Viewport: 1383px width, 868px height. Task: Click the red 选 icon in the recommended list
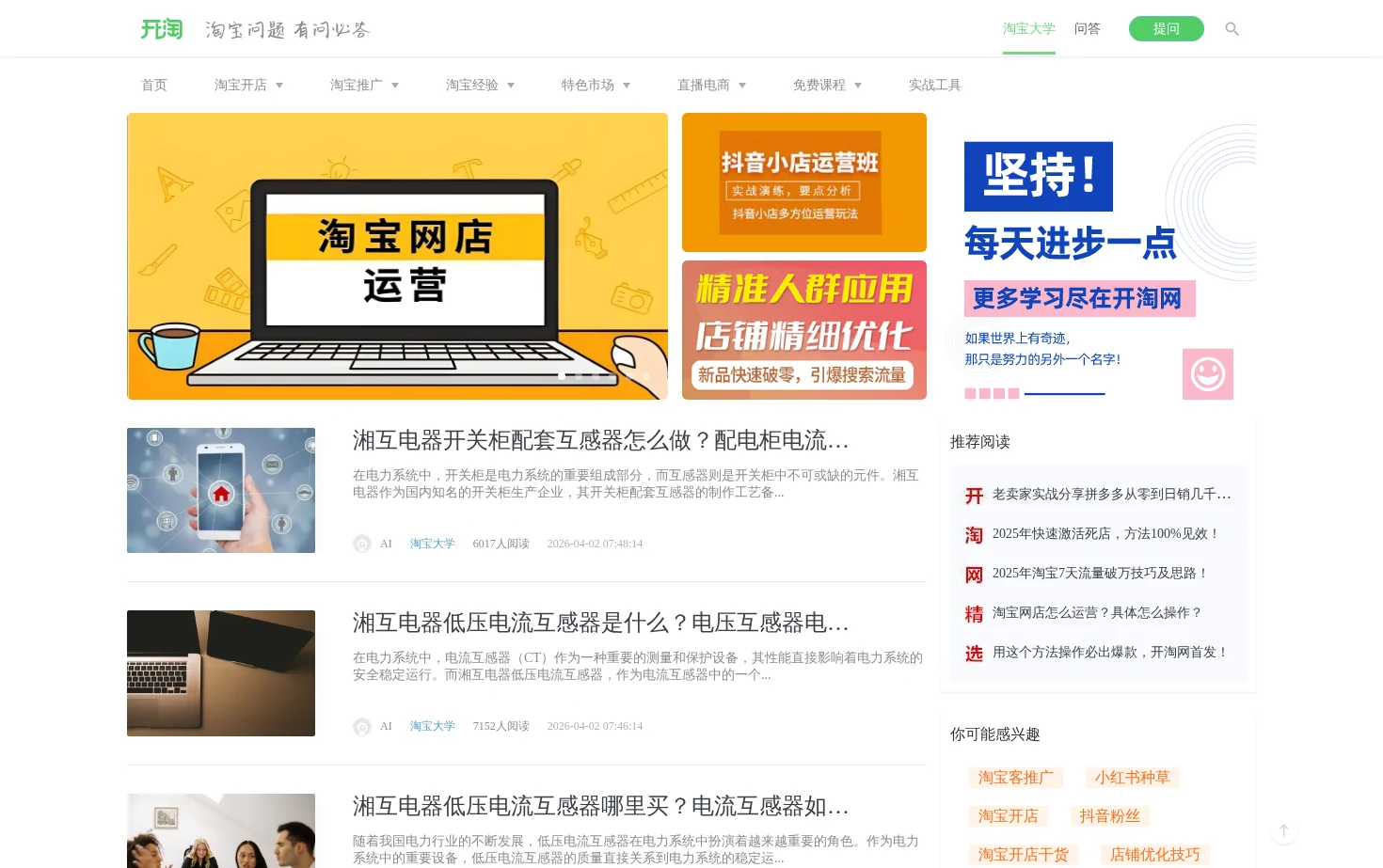[x=974, y=654]
